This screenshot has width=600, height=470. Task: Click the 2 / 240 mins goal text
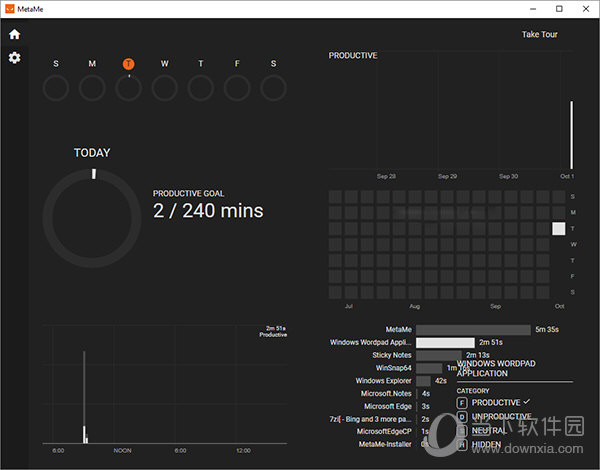pos(208,211)
